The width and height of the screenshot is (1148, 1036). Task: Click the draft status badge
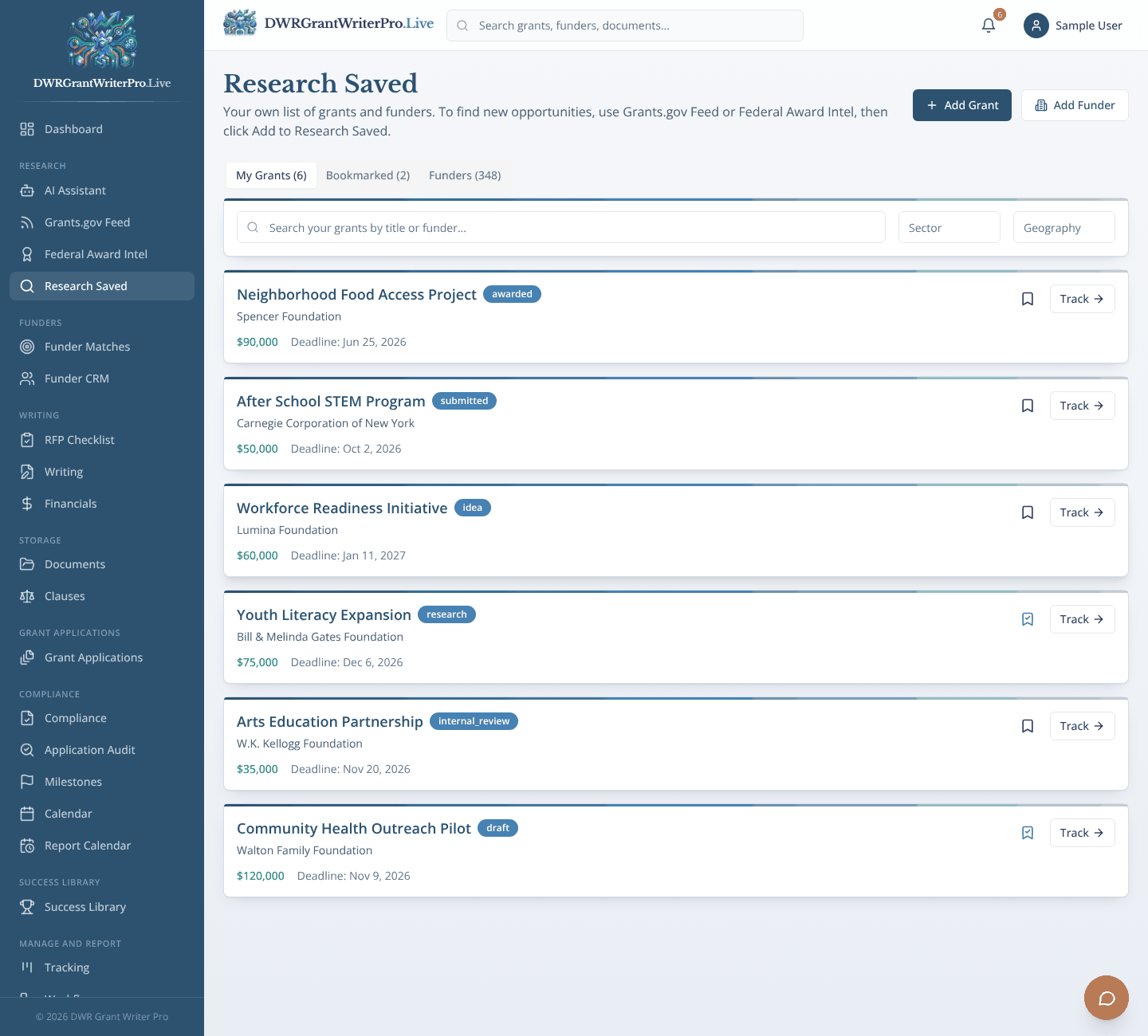tap(497, 828)
